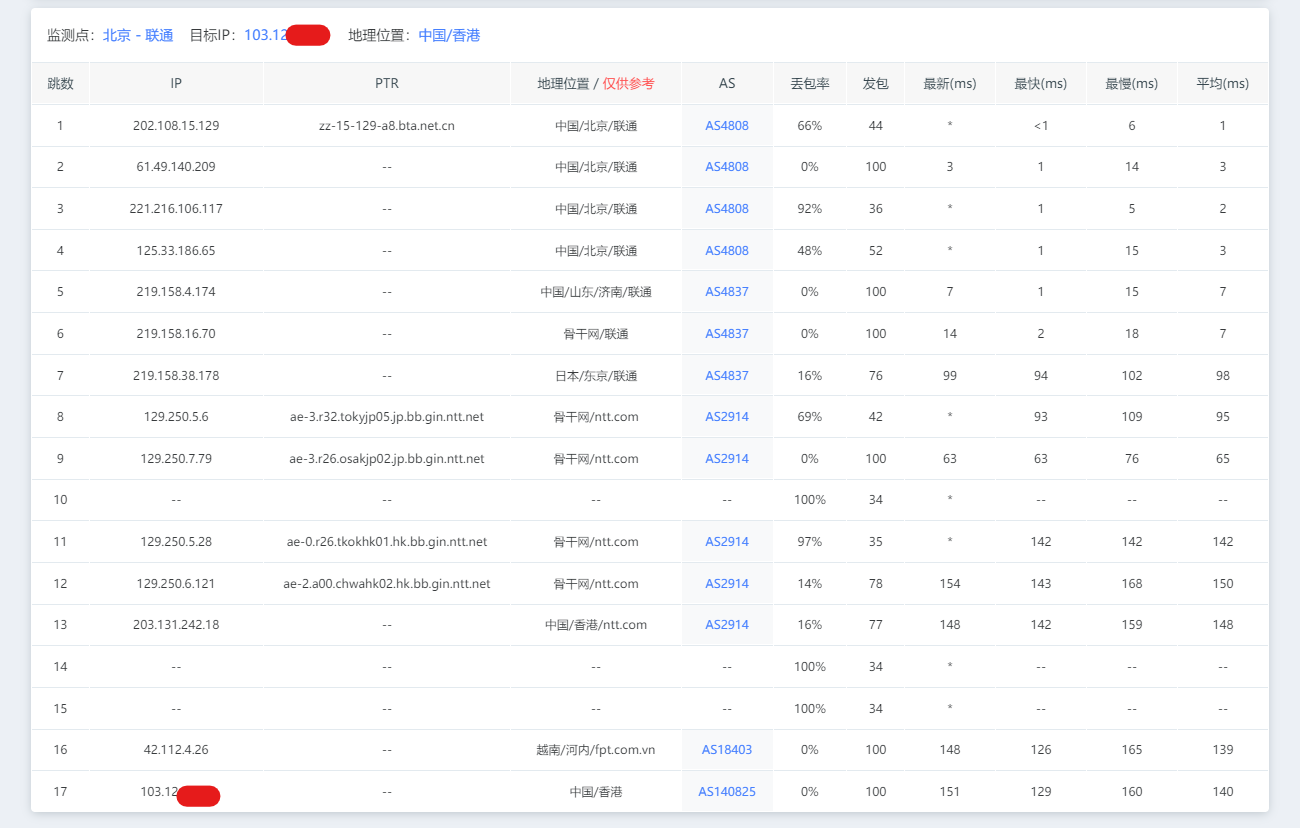Open AS2914 link in the 129.250.7.79 row

point(727,459)
